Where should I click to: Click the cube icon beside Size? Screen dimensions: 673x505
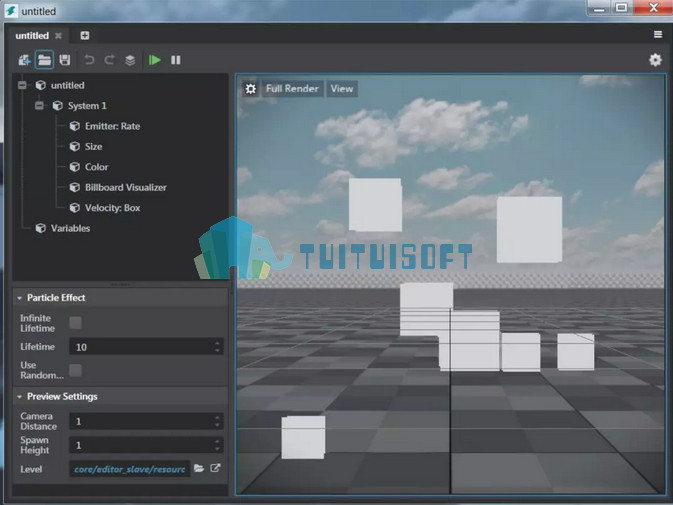coord(75,147)
